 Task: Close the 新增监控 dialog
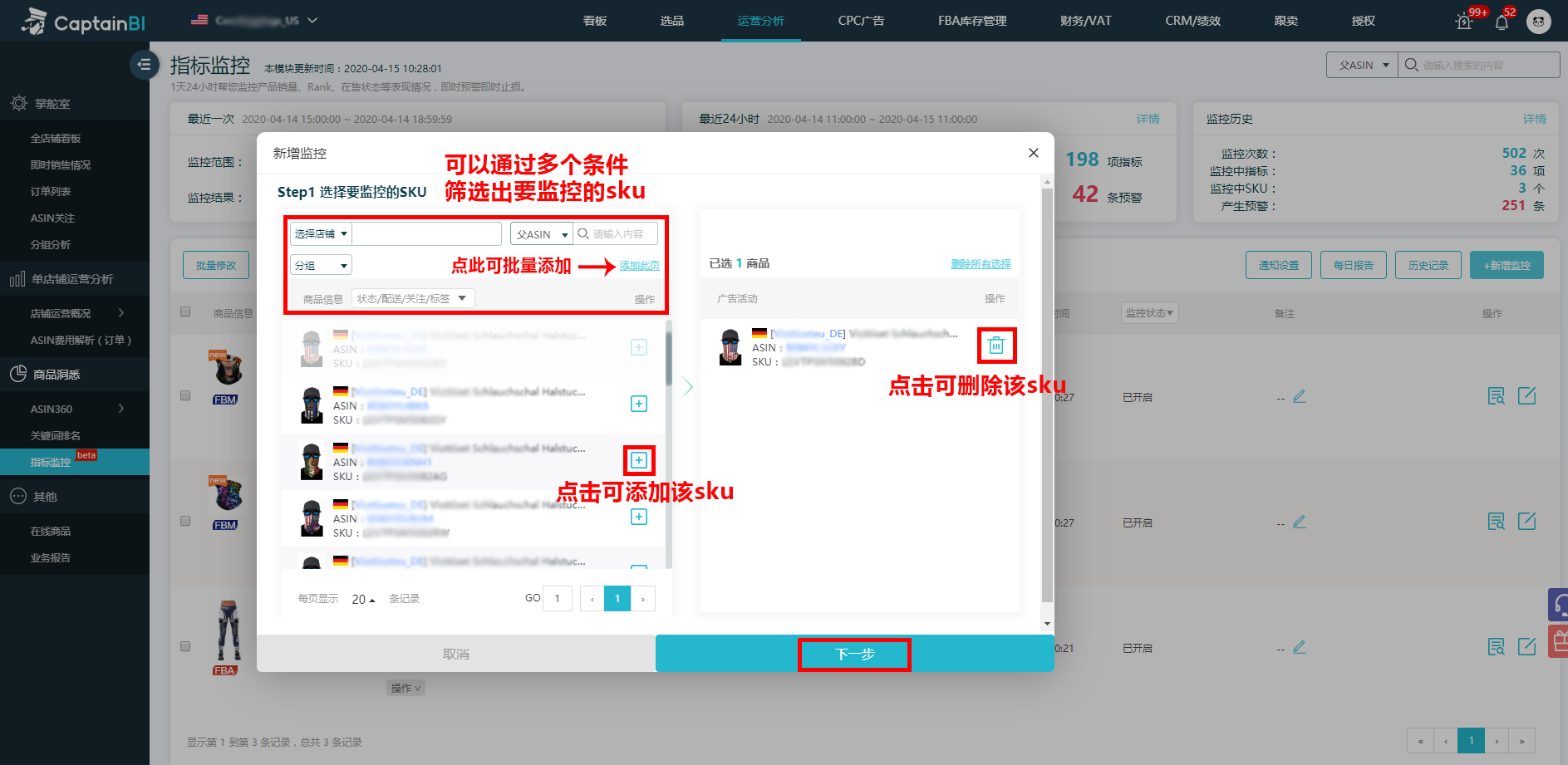tap(1034, 153)
